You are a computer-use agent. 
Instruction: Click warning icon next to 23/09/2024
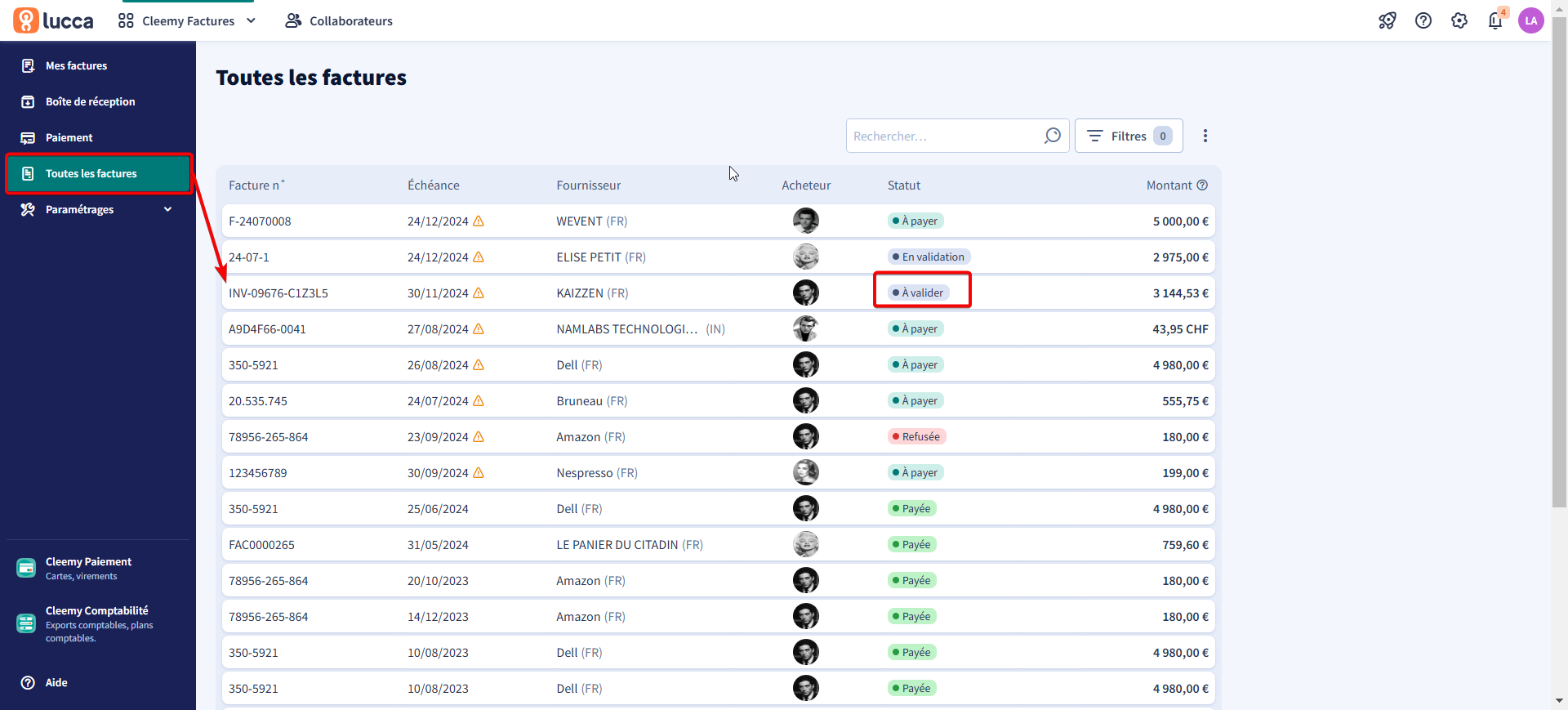click(479, 437)
